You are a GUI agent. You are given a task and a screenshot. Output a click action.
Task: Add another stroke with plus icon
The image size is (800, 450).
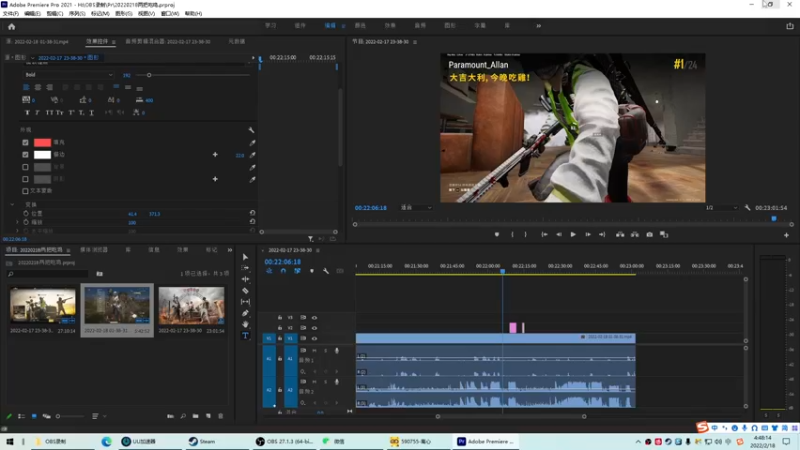coord(215,155)
